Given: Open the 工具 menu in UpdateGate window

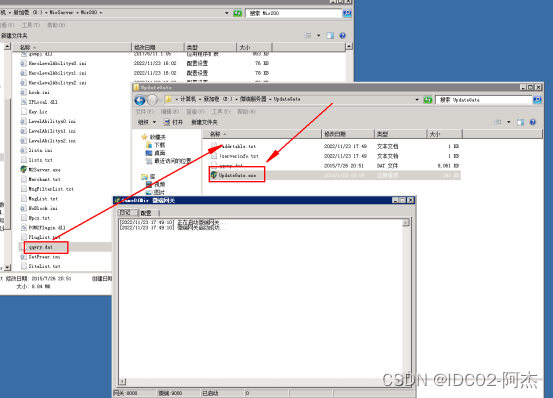Looking at the screenshot, I should 219,112.
